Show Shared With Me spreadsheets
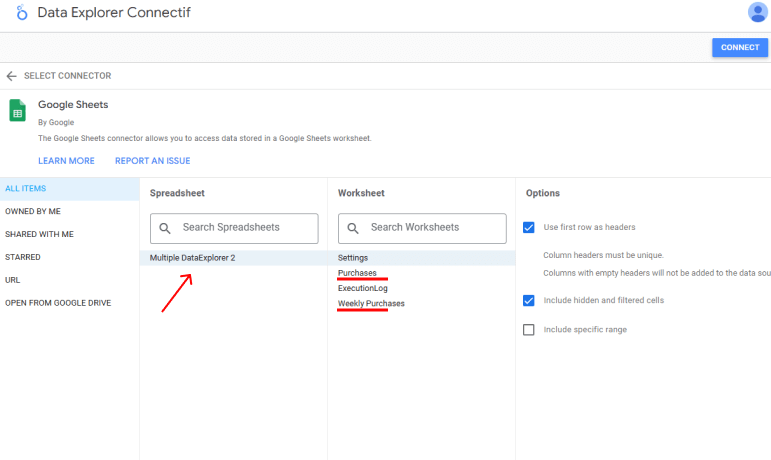The width and height of the screenshot is (771, 460). point(39,235)
